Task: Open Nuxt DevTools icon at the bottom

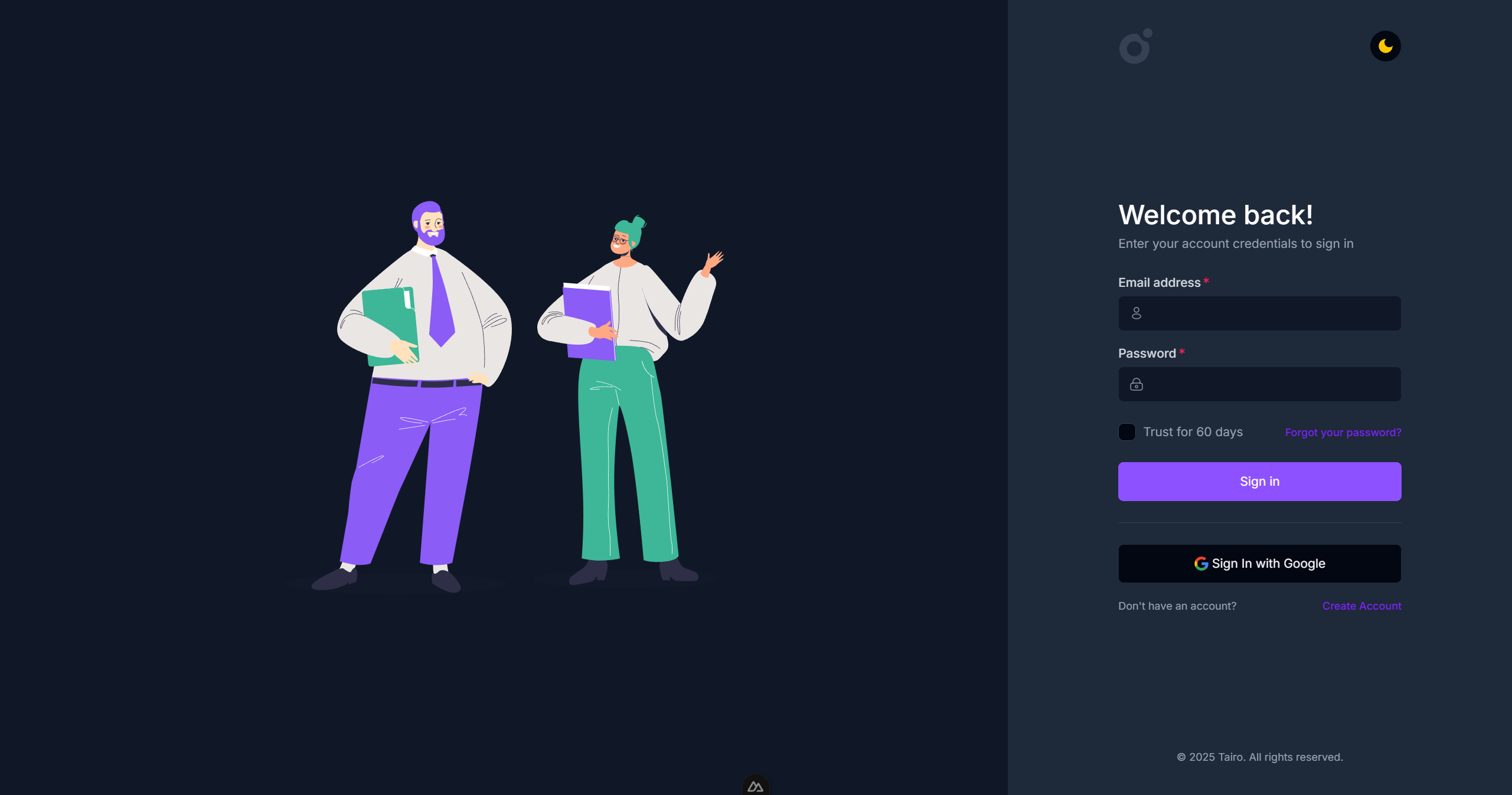Action: click(755, 786)
